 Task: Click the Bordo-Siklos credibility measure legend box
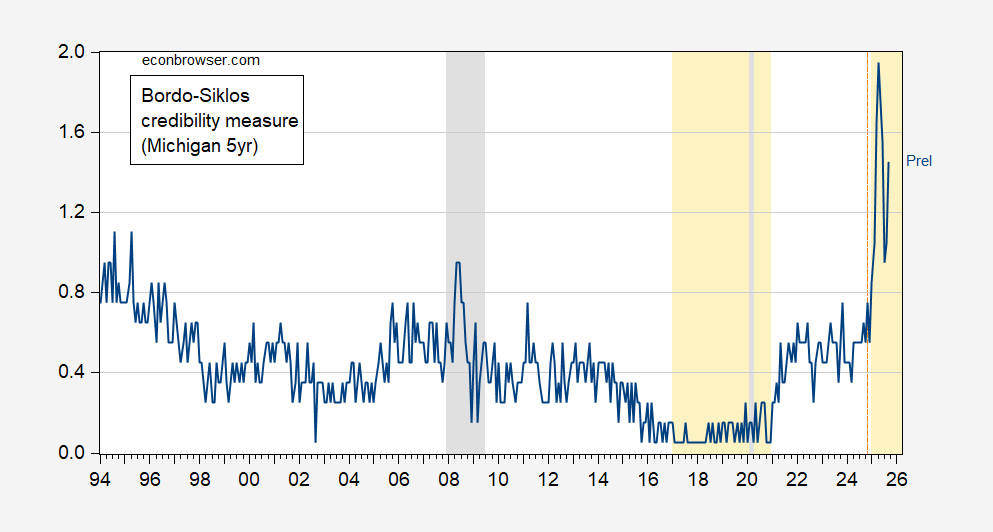(x=216, y=120)
